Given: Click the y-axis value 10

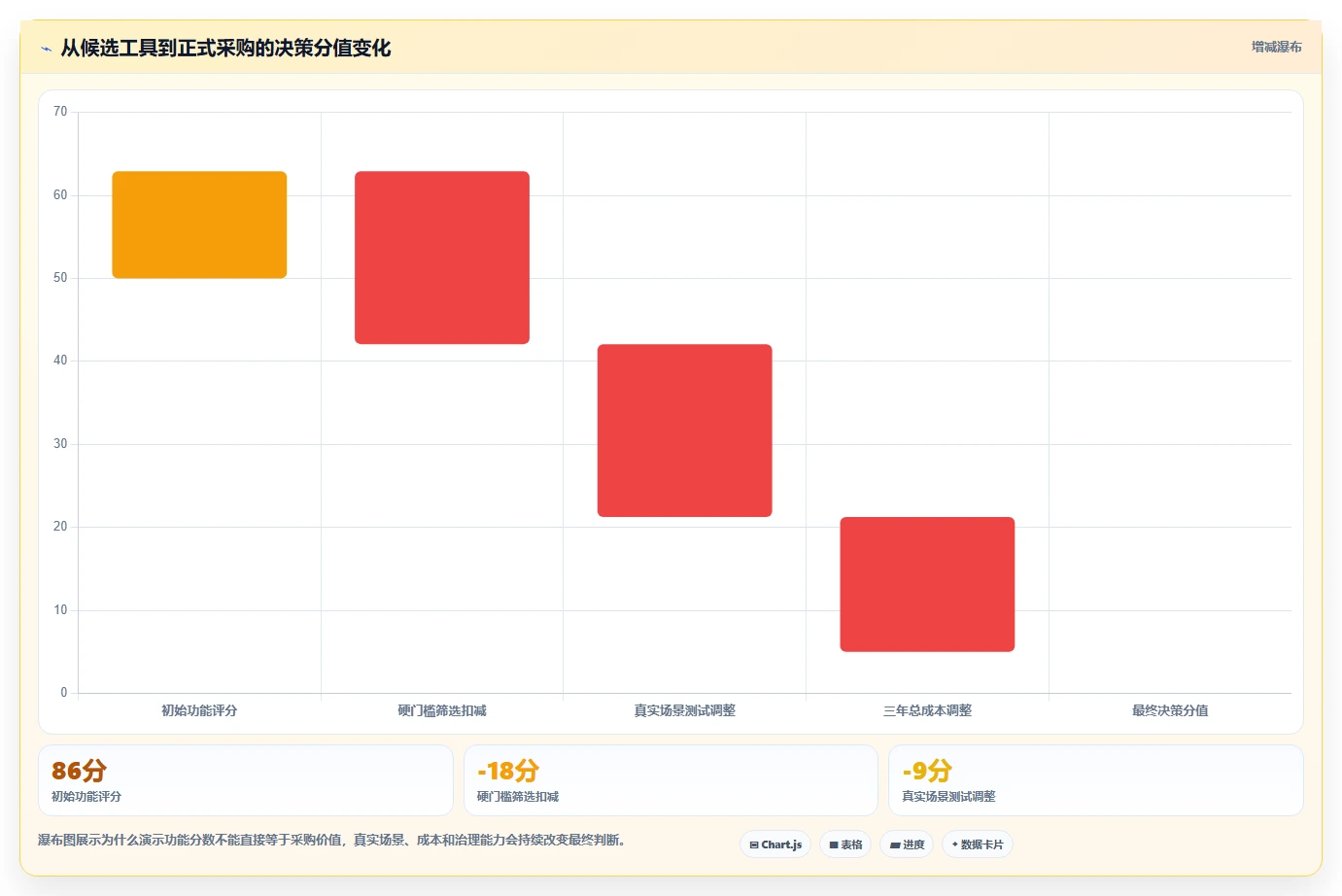Looking at the screenshot, I should (60, 610).
